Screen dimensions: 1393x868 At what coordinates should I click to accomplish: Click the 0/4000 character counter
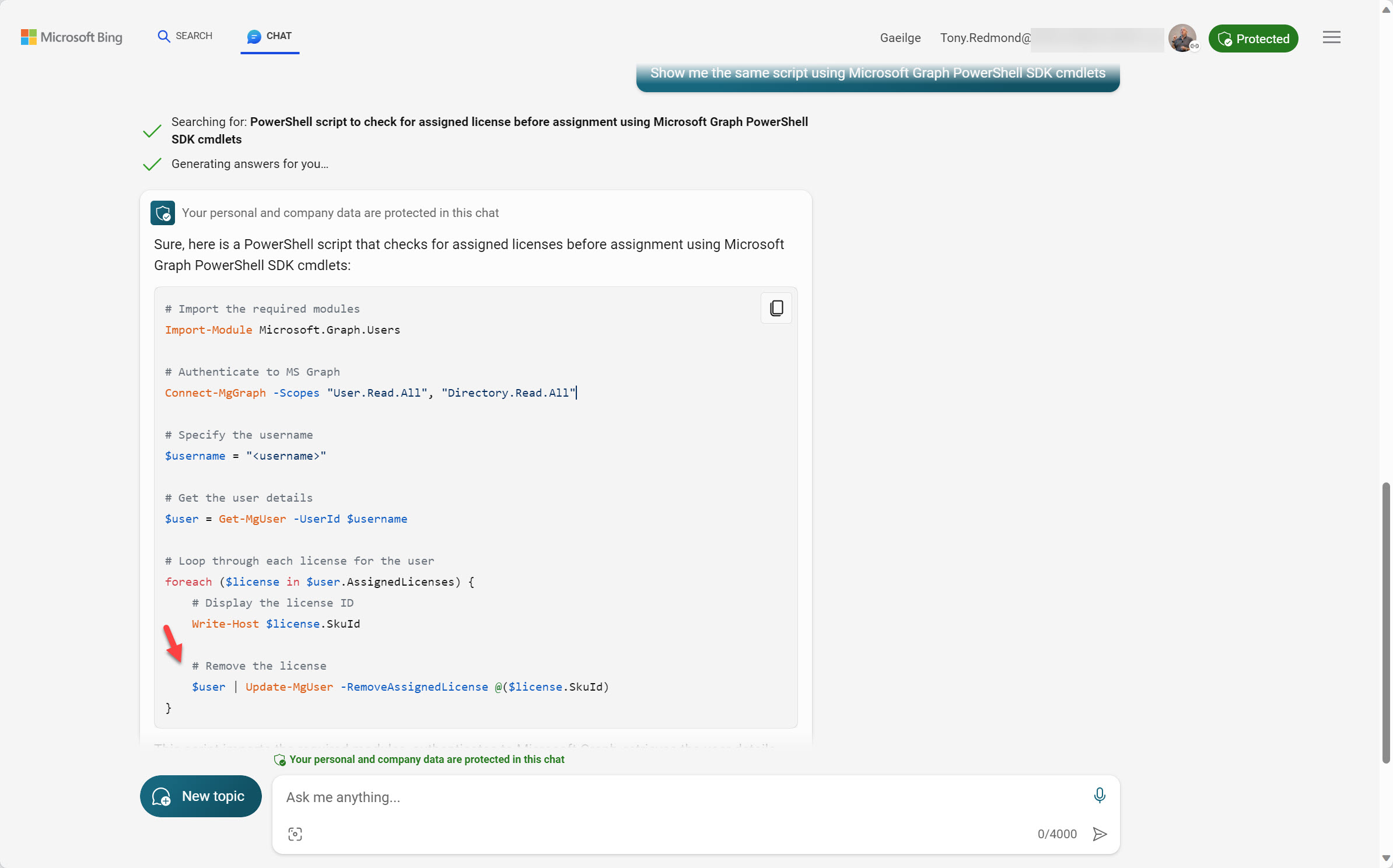tap(1057, 834)
